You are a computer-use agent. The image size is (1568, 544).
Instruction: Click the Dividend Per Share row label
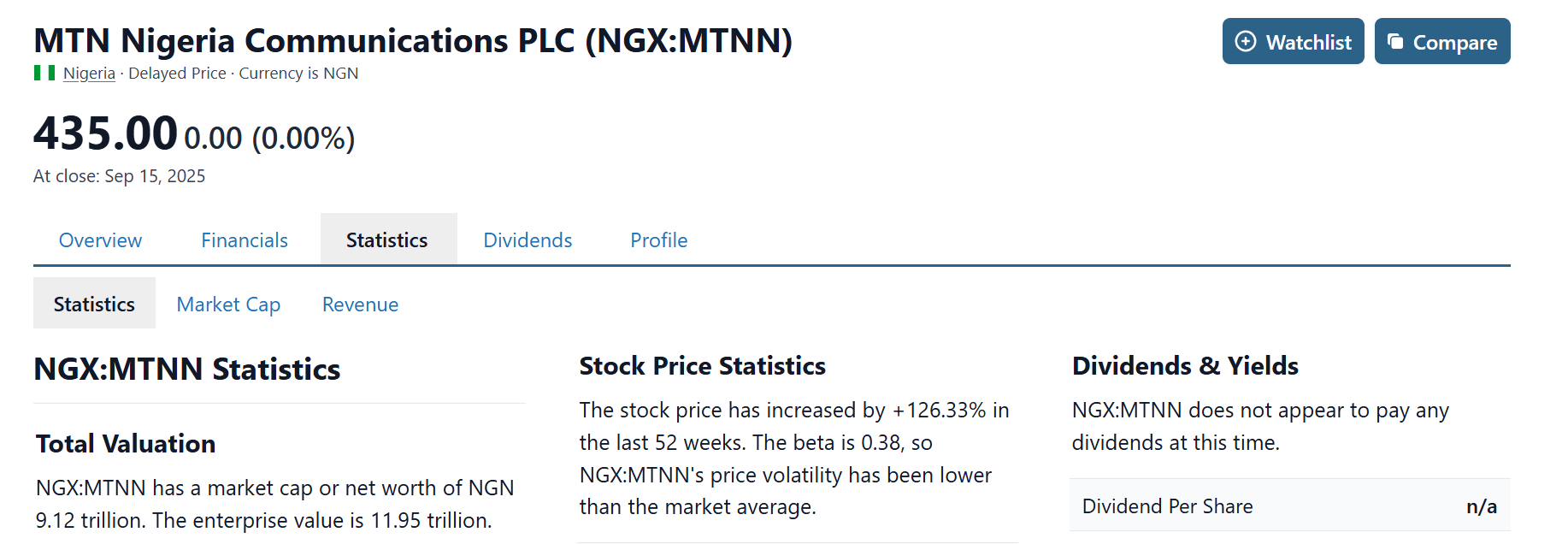coord(1167,506)
